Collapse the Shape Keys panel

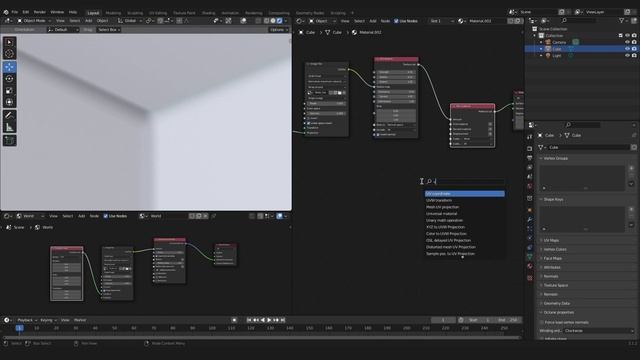click(x=553, y=200)
